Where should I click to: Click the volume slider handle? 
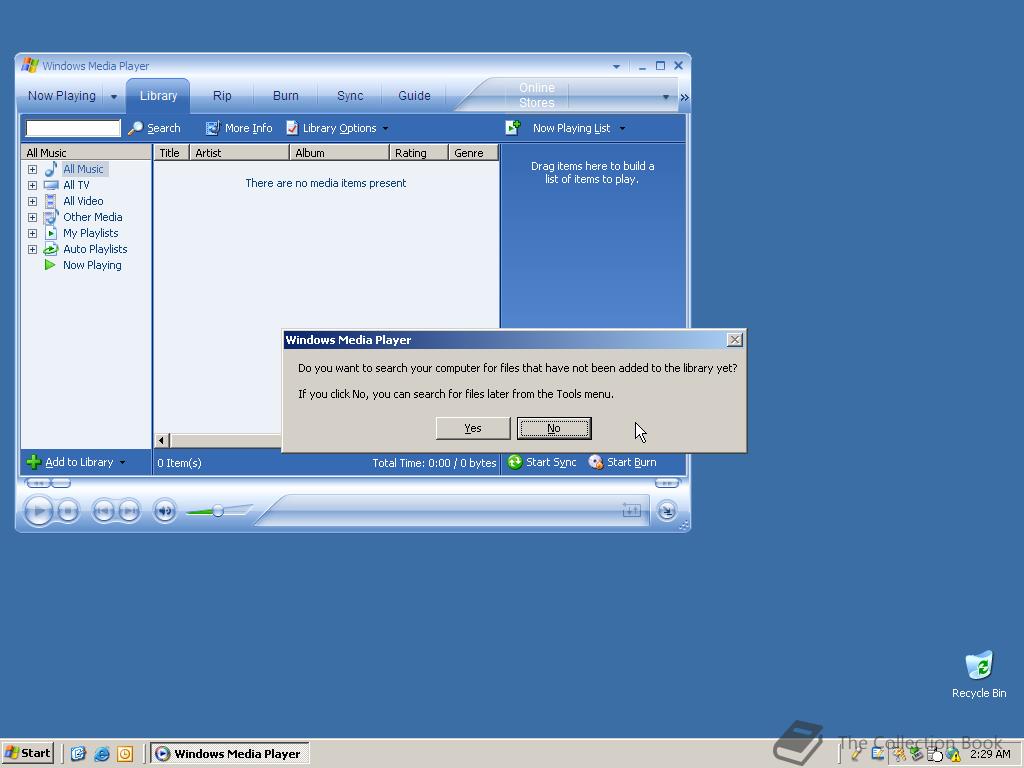pyautogui.click(x=218, y=511)
